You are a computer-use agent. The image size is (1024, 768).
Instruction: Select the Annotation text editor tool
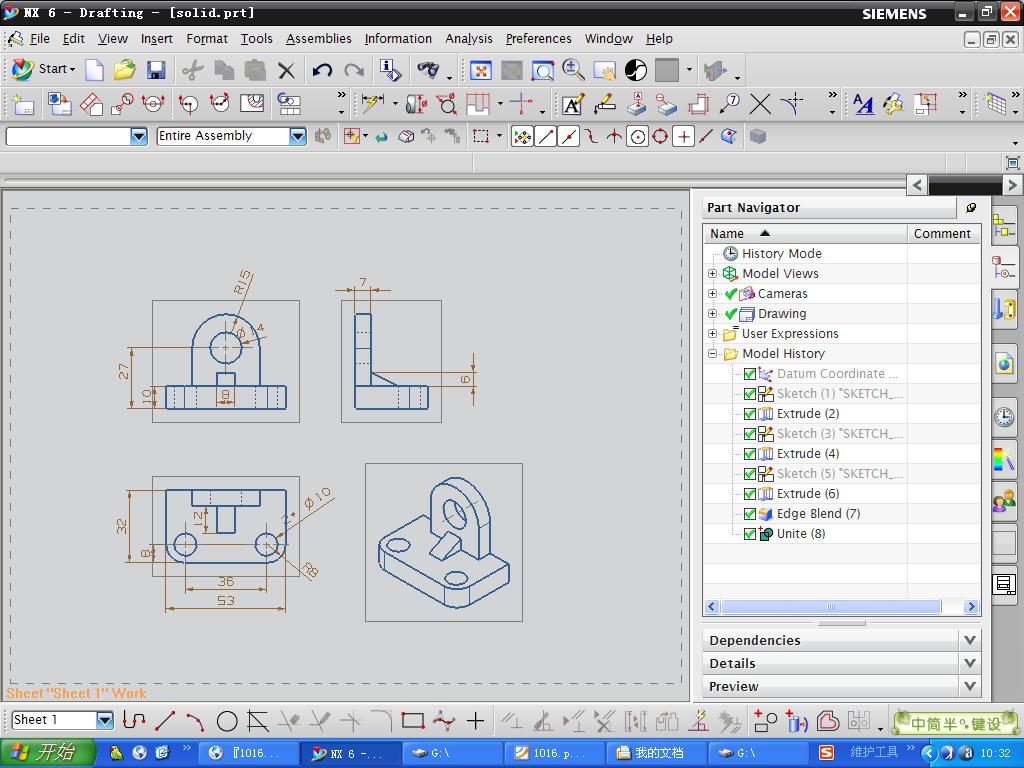point(572,104)
